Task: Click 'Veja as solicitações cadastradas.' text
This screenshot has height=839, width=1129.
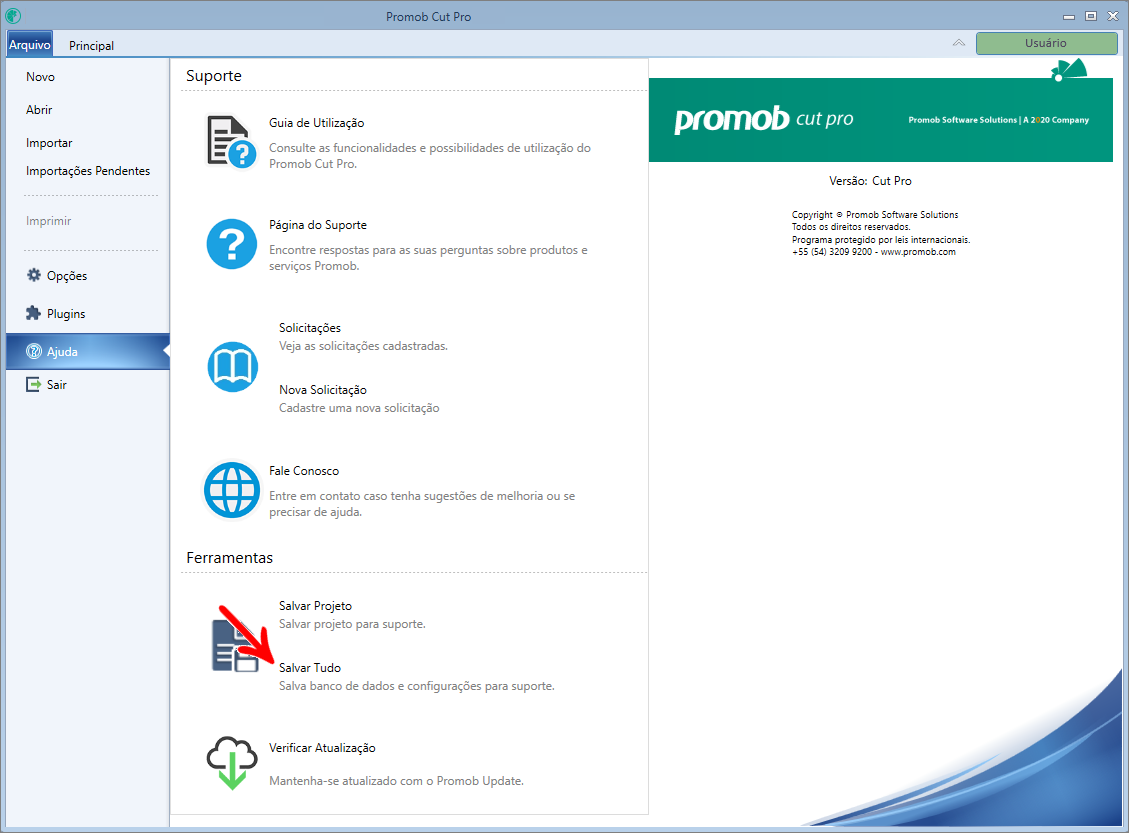Action: click(364, 346)
